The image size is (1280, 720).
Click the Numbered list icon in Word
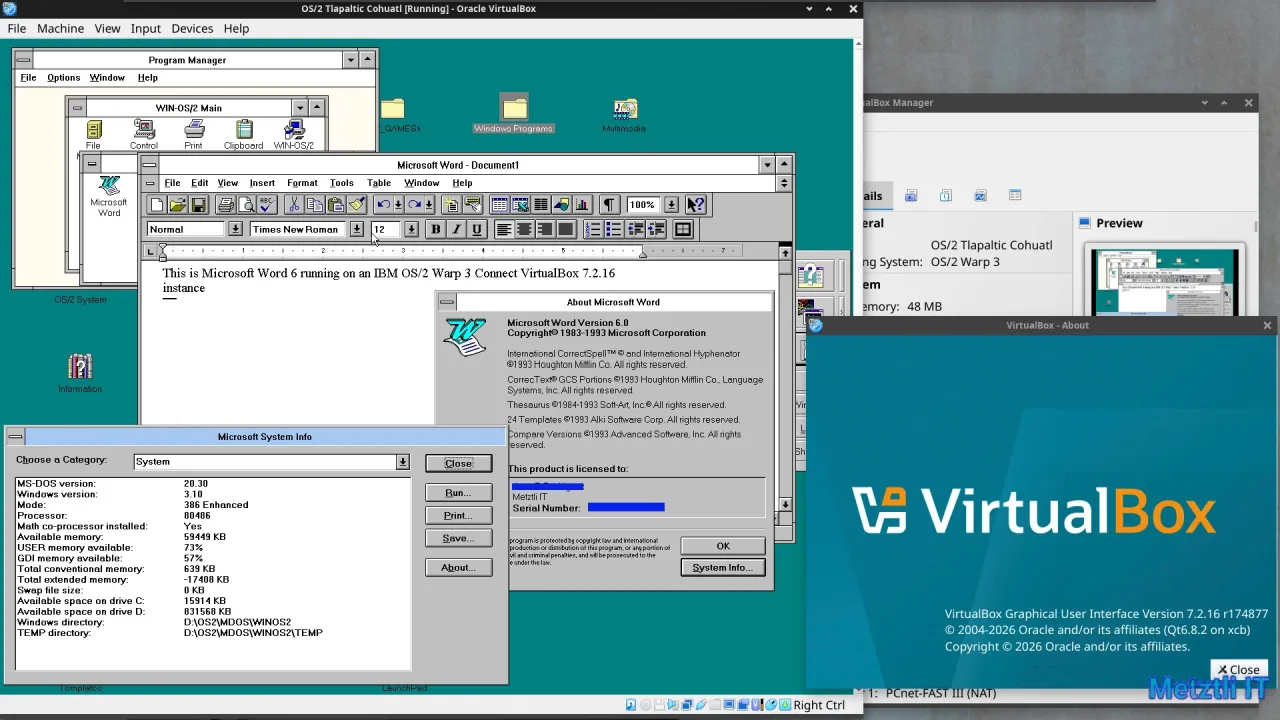point(593,229)
